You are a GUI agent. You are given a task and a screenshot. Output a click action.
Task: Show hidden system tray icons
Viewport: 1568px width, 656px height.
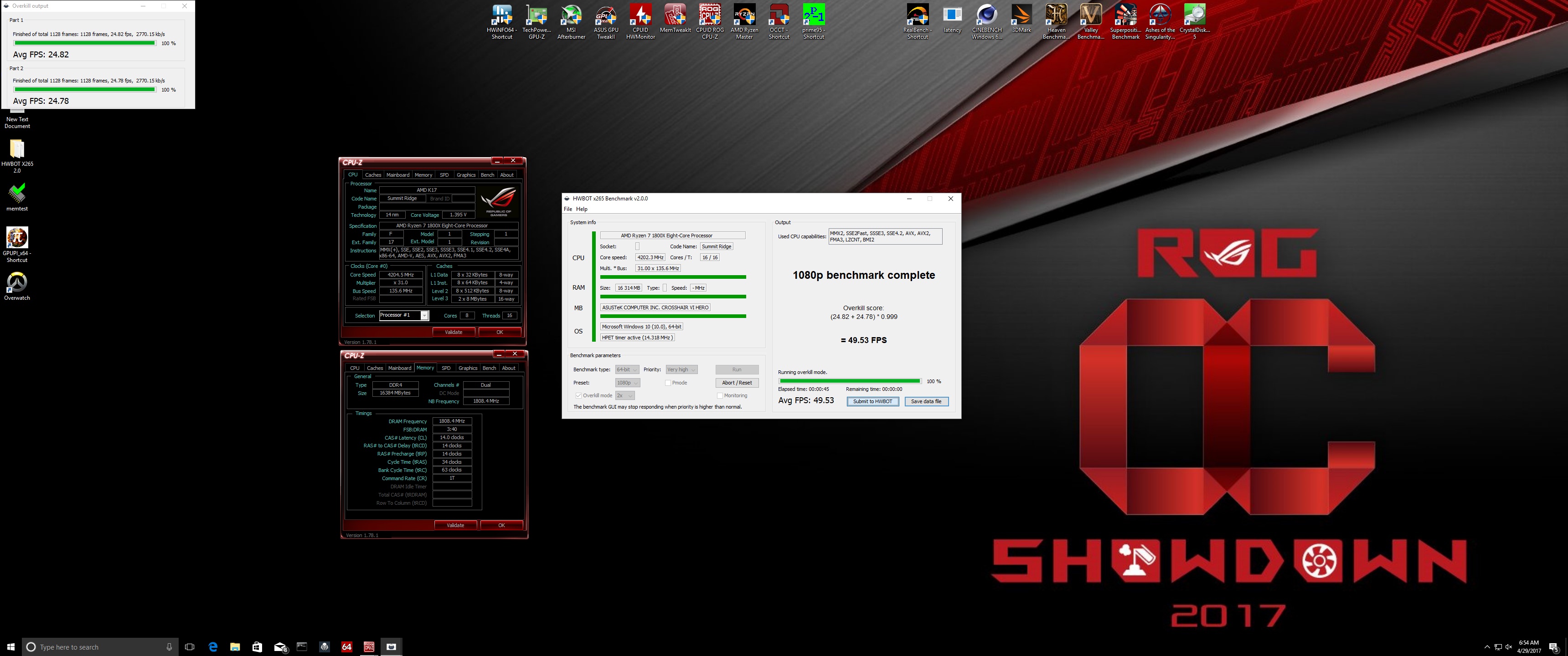[1487, 647]
